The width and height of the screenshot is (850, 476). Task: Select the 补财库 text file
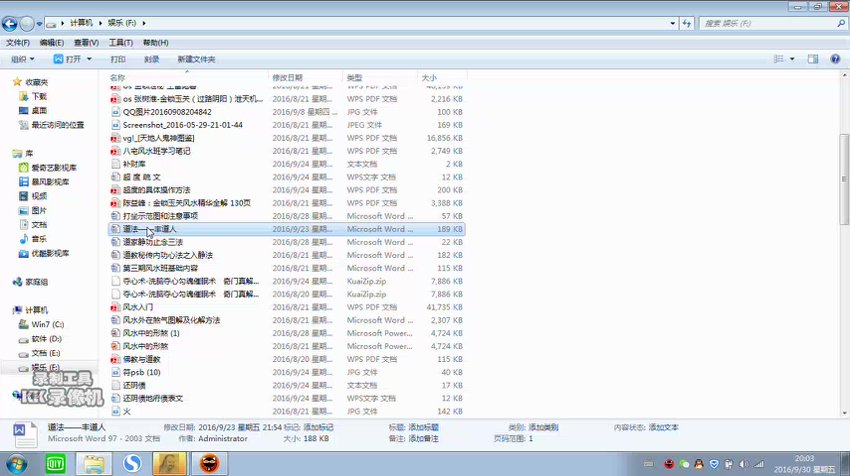click(x=134, y=164)
